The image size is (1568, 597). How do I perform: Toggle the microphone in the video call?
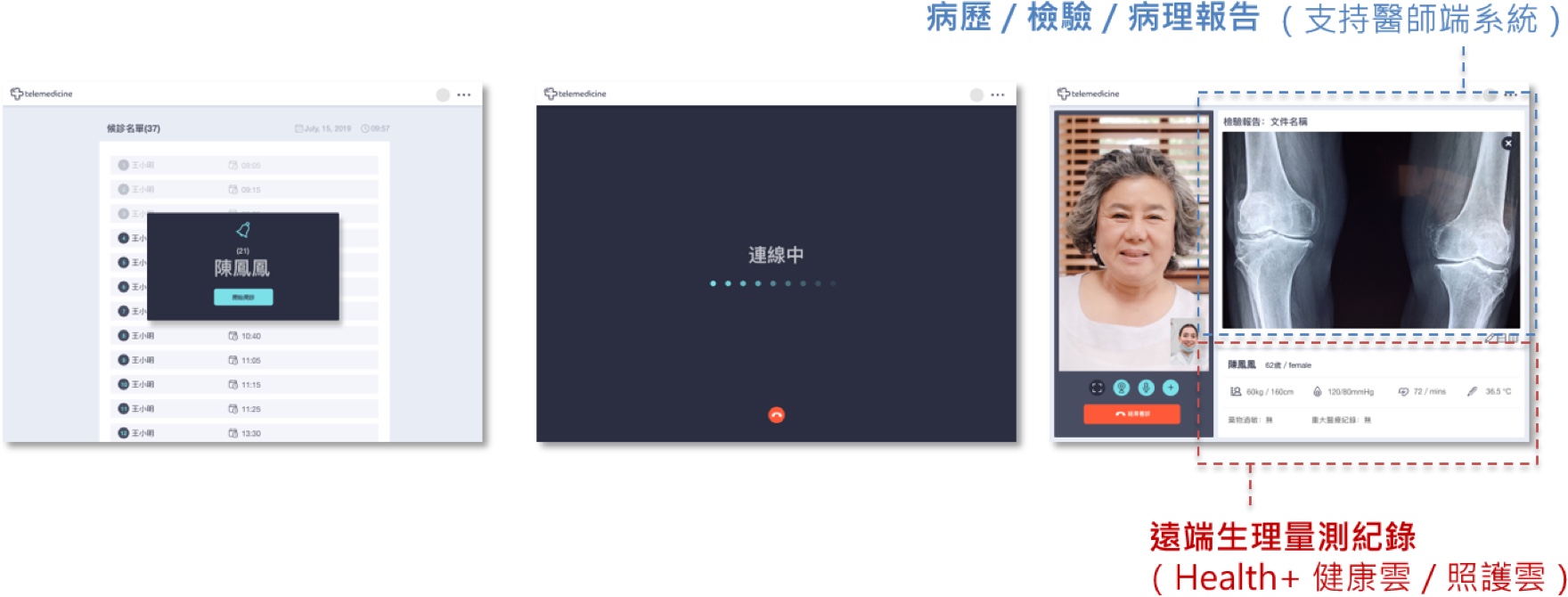1146,388
